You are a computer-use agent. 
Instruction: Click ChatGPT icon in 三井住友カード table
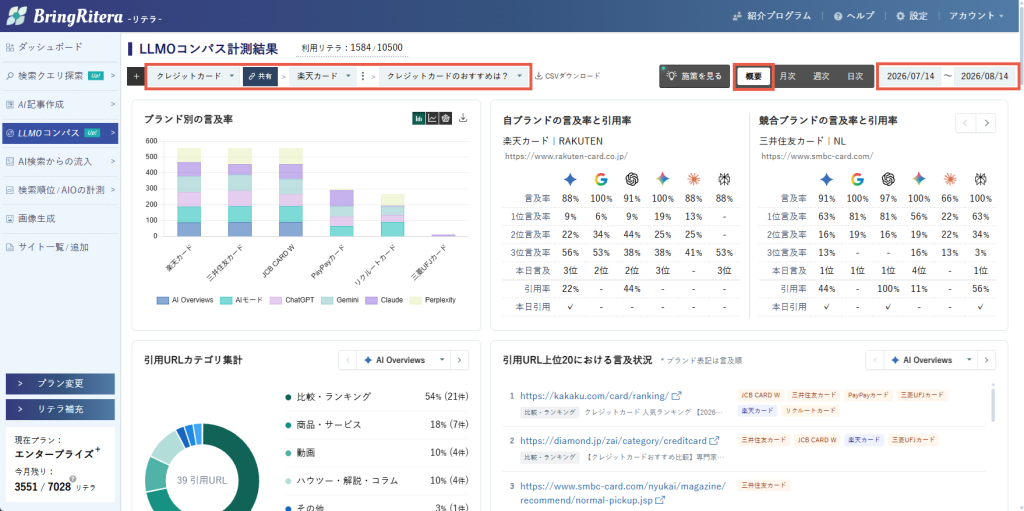pyautogui.click(x=888, y=179)
